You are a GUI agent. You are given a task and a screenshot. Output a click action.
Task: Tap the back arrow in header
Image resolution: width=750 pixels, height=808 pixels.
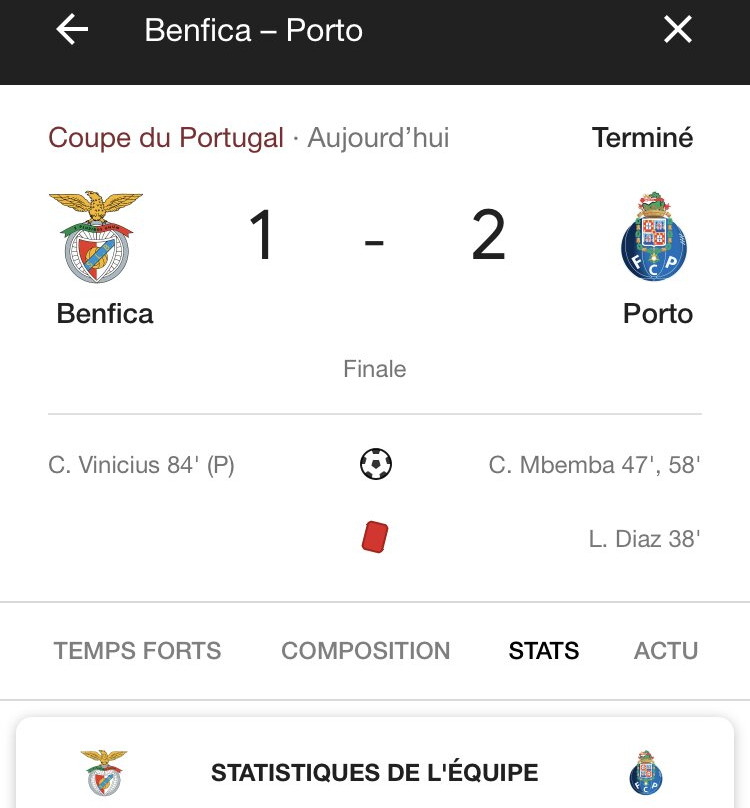(x=72, y=29)
